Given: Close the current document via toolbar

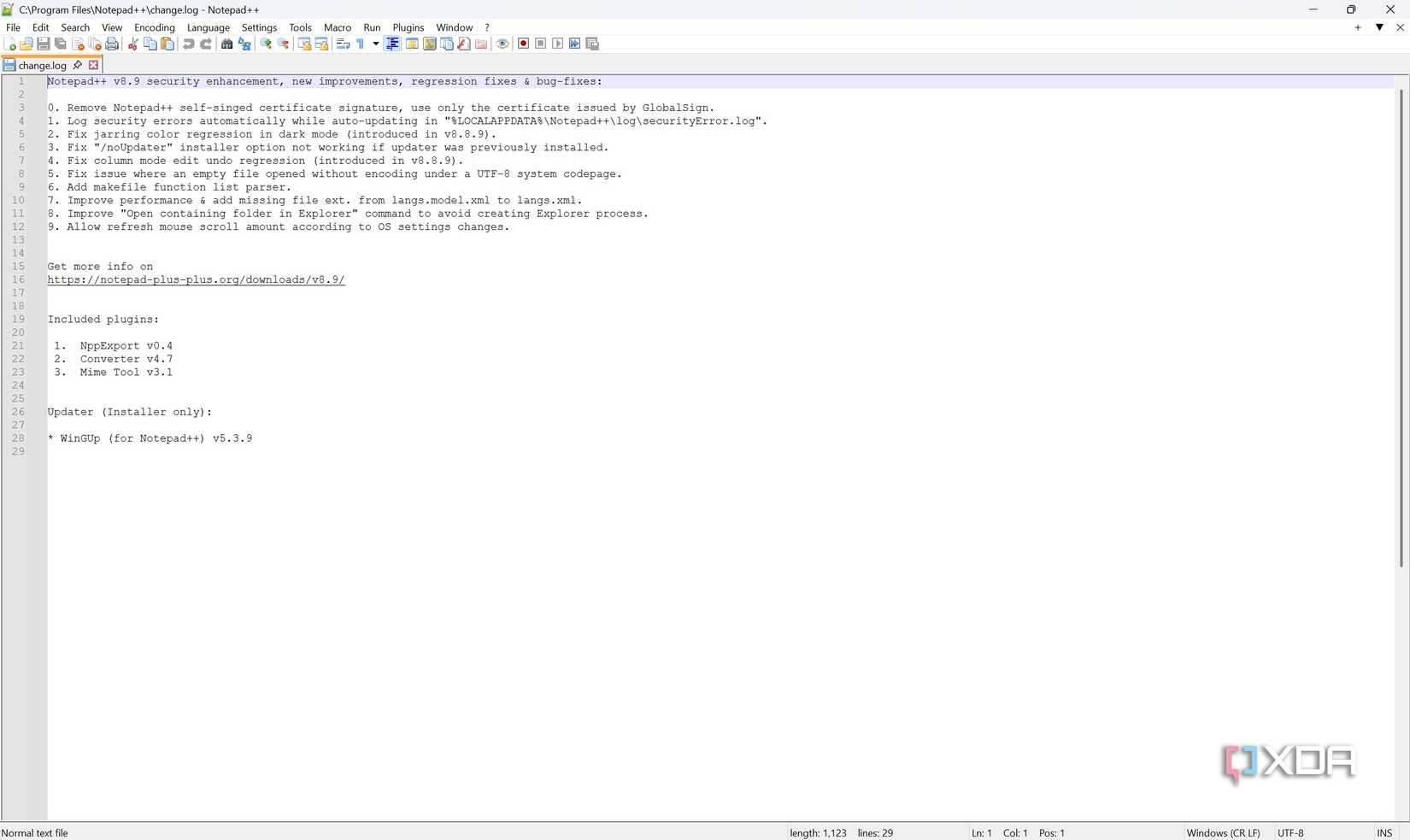Looking at the screenshot, I should tap(78, 44).
